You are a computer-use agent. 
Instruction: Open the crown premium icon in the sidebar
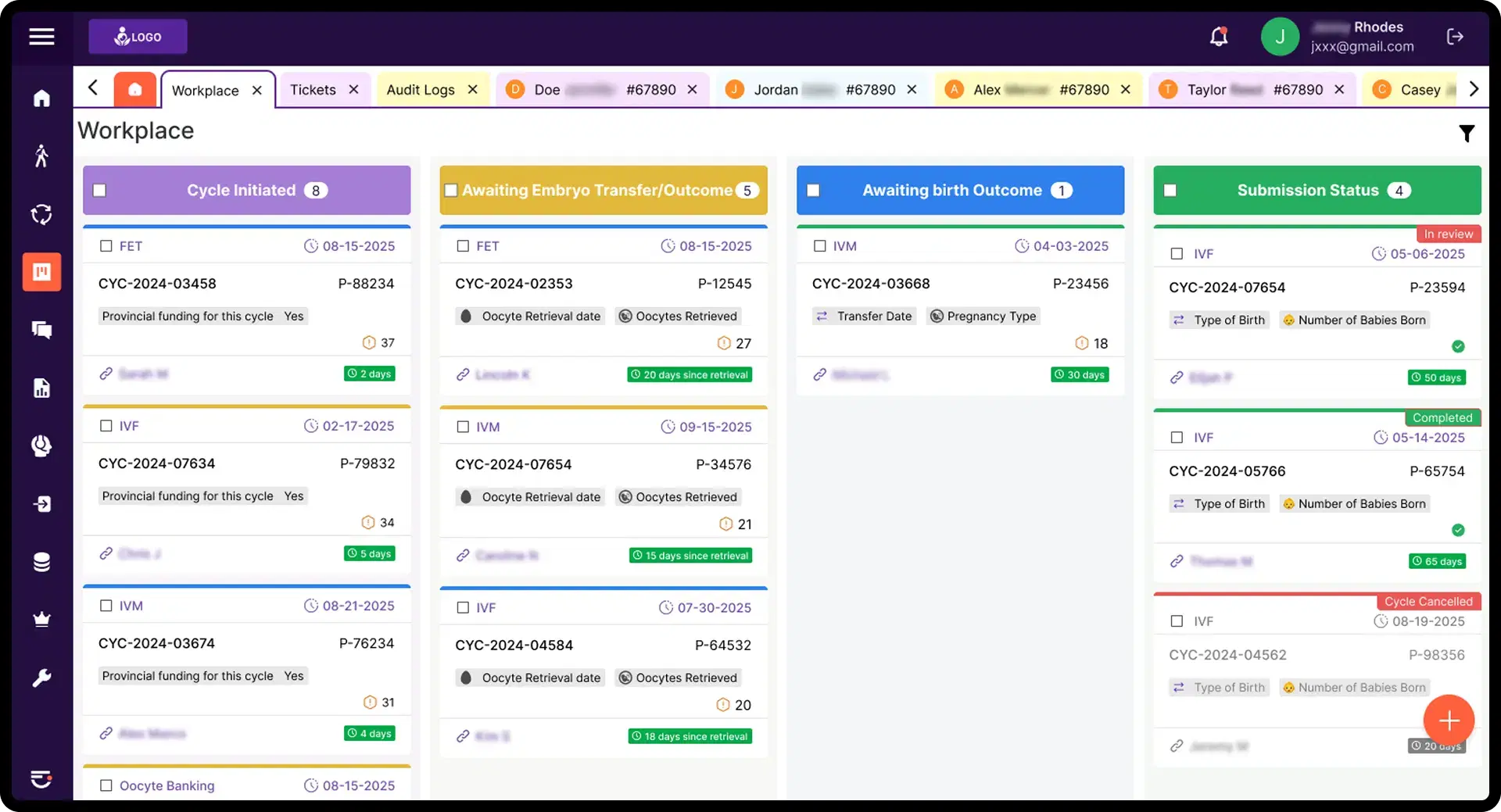click(x=41, y=620)
